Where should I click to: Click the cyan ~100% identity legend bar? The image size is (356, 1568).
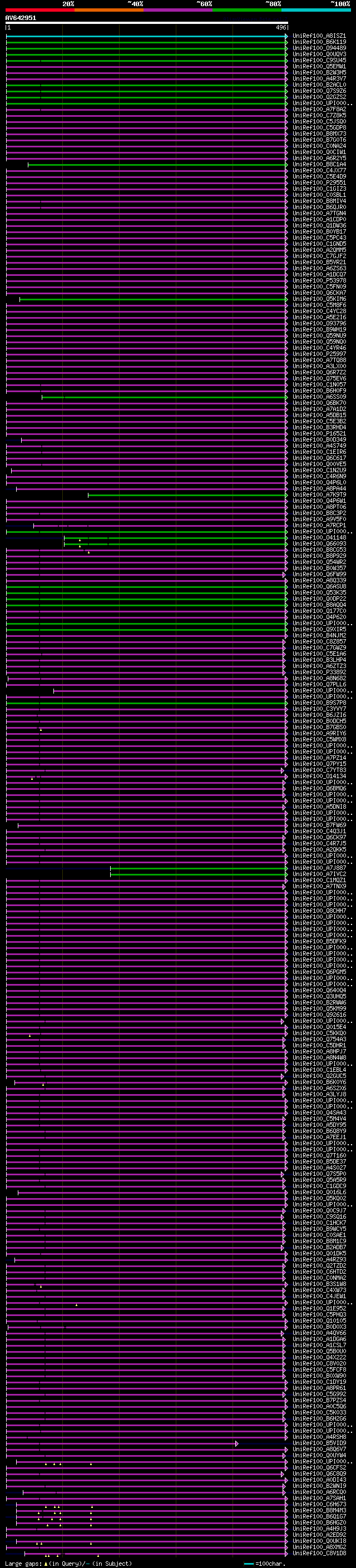[316, 11]
